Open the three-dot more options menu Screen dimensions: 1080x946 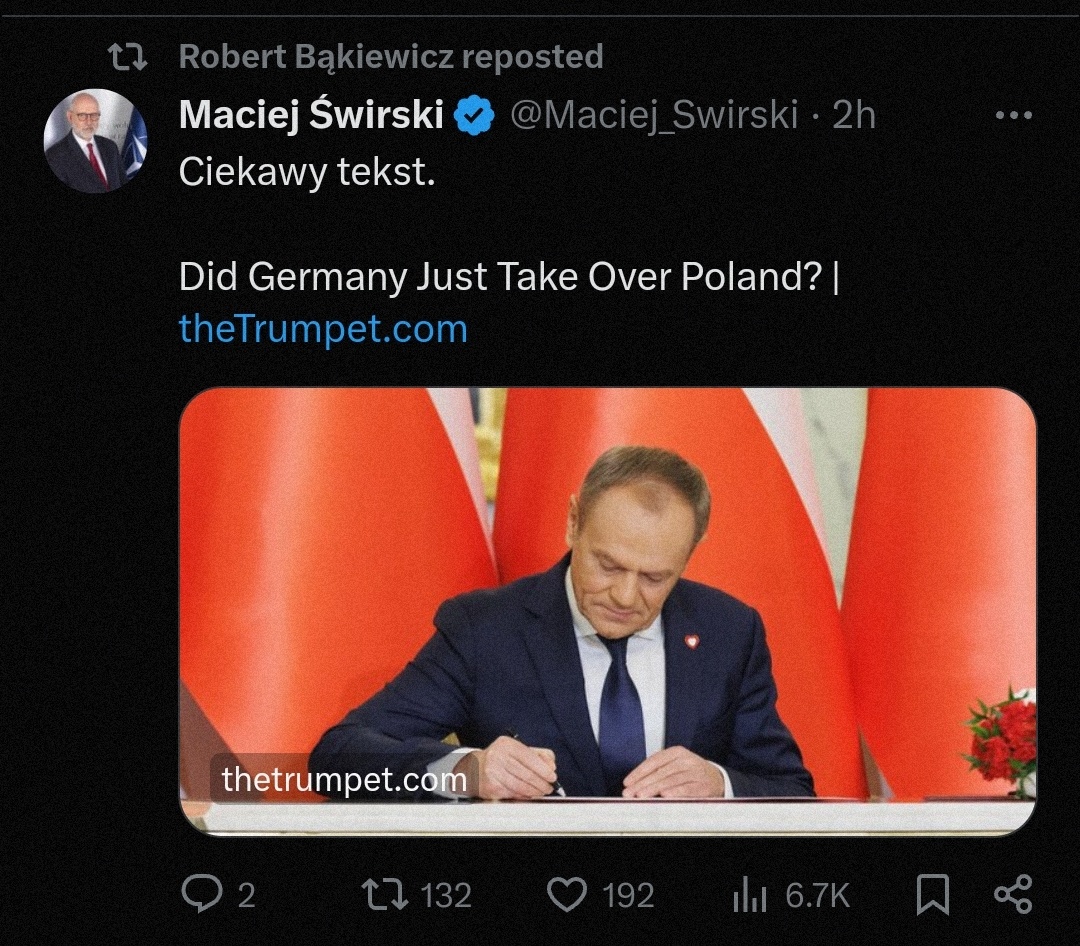coord(1014,115)
